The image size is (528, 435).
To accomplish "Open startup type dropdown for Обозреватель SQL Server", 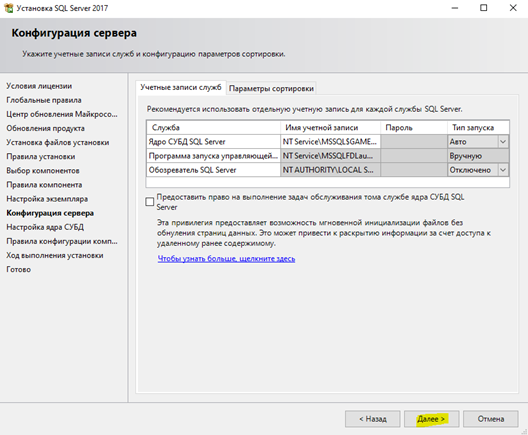I will click(x=503, y=170).
